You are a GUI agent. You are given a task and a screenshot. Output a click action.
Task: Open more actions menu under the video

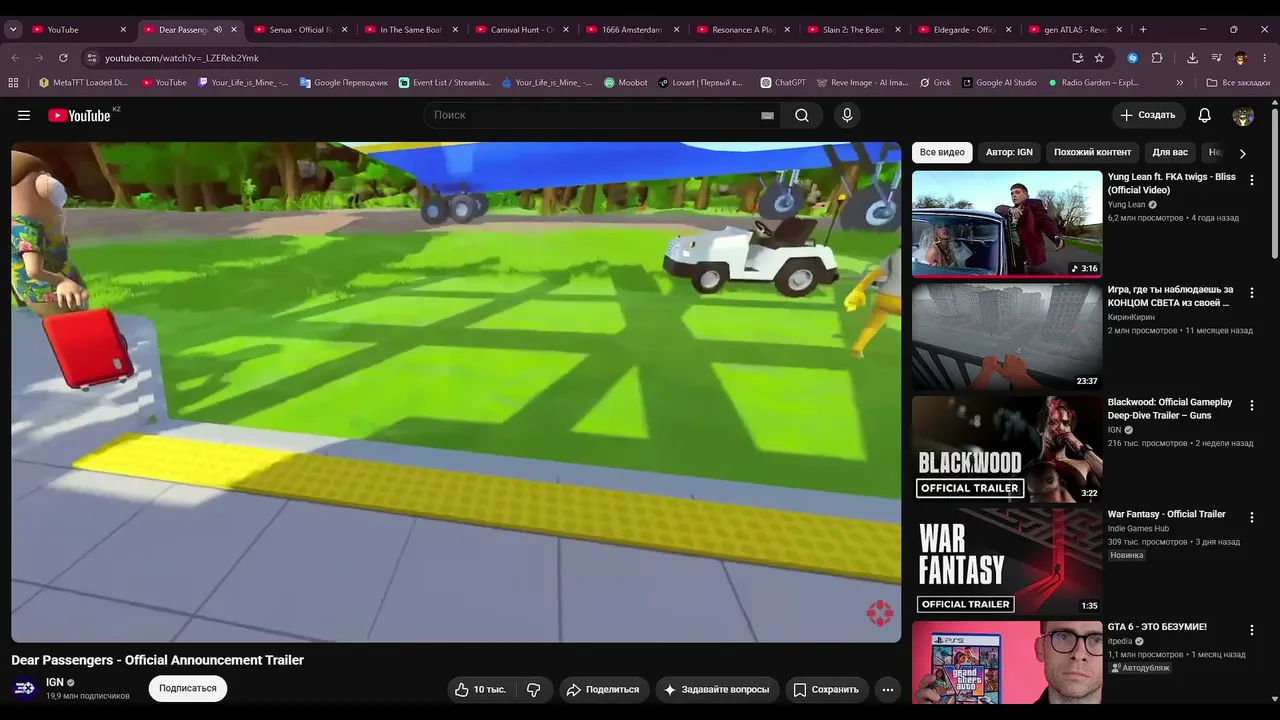tap(888, 689)
